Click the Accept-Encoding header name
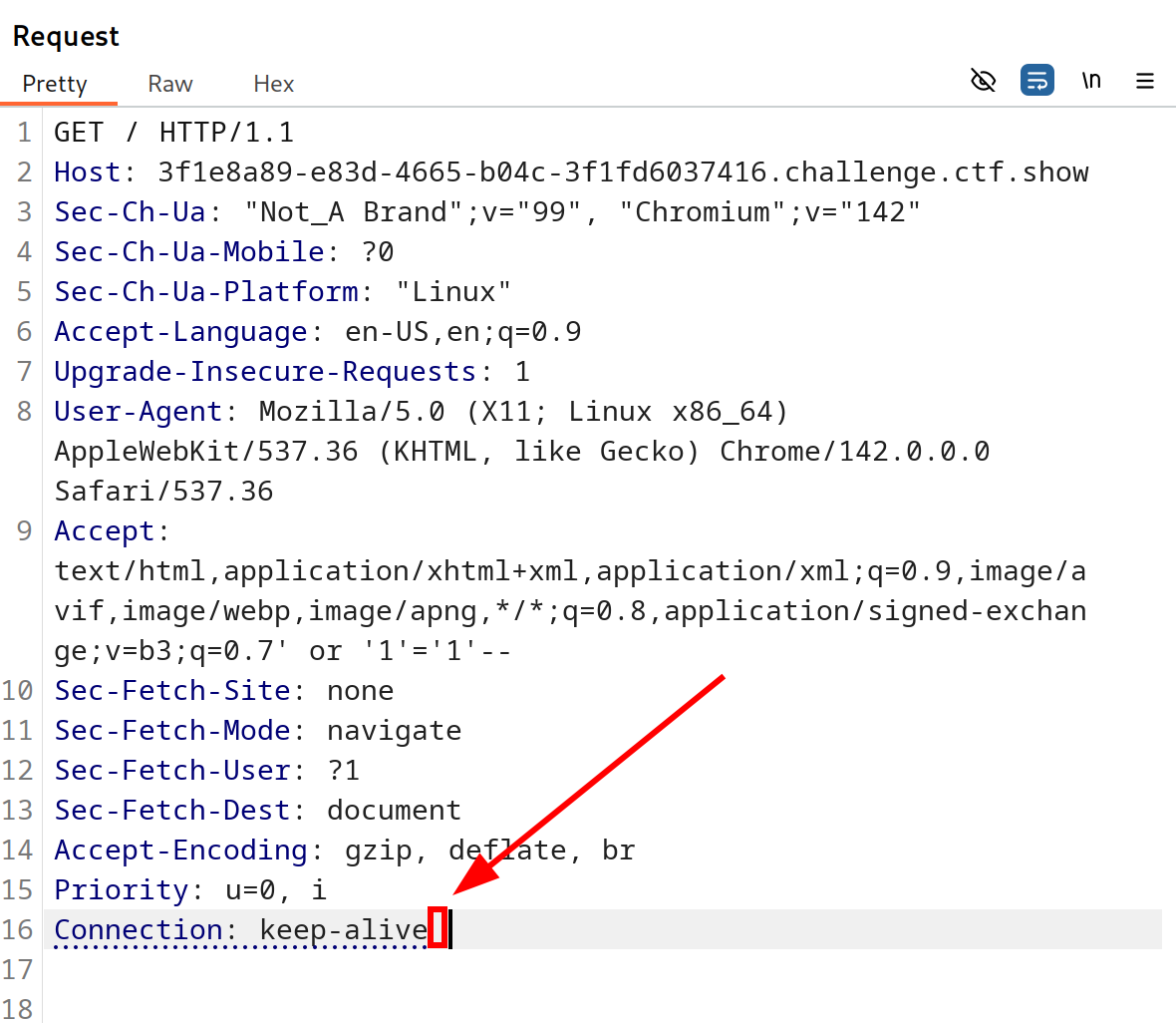The width and height of the screenshot is (1176, 1023). coord(180,851)
